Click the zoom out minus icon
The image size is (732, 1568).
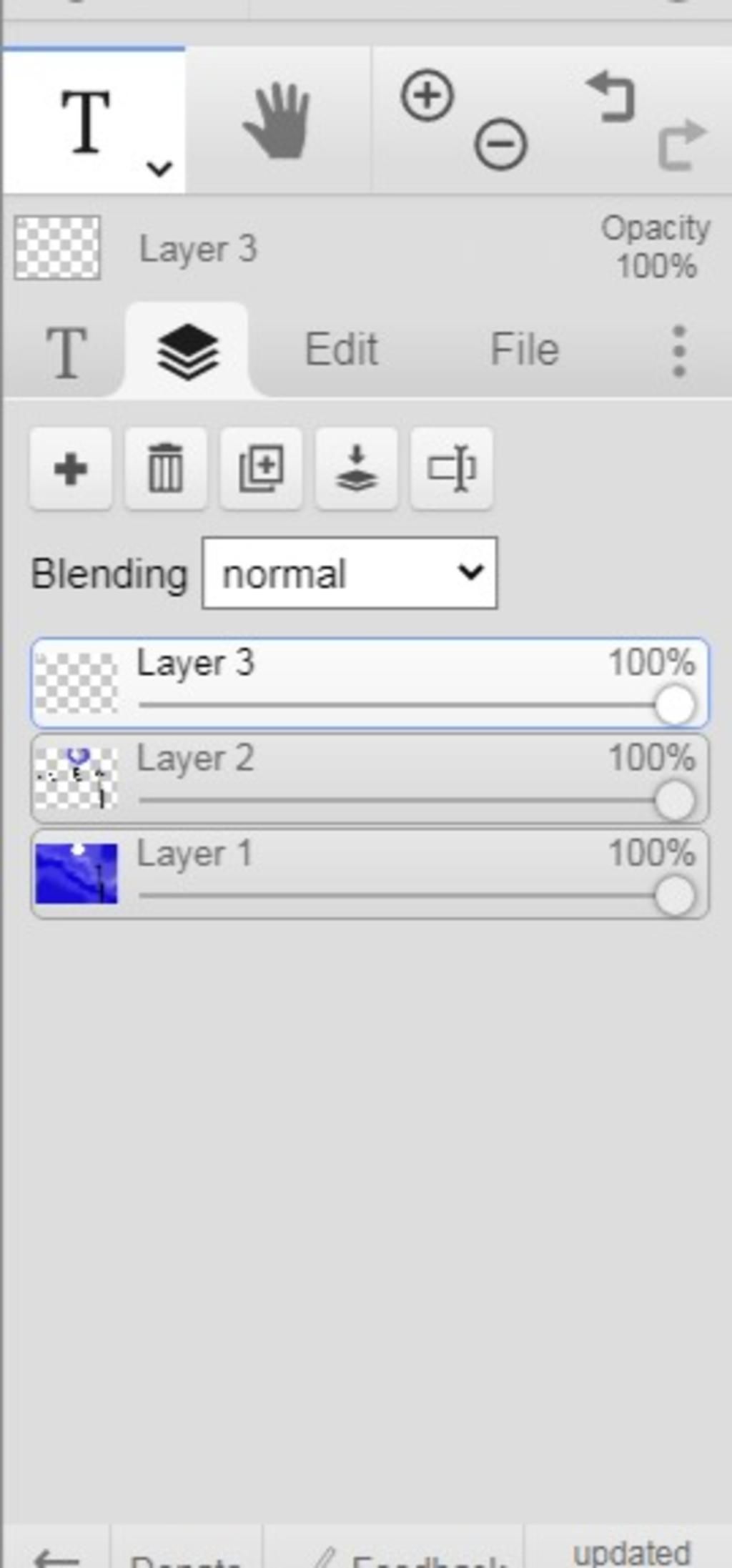[x=500, y=144]
